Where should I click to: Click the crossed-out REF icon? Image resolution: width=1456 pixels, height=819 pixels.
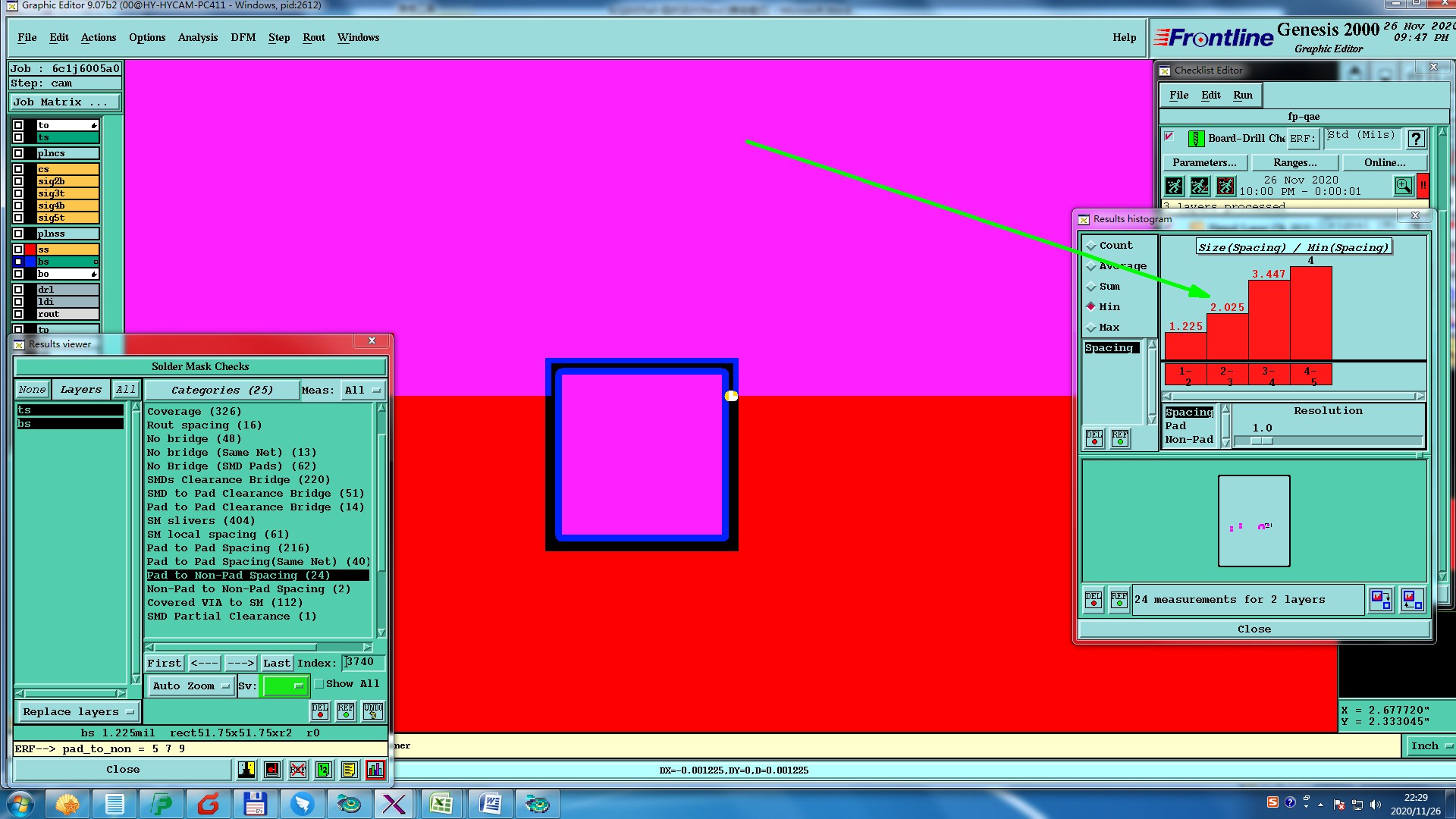click(x=298, y=770)
